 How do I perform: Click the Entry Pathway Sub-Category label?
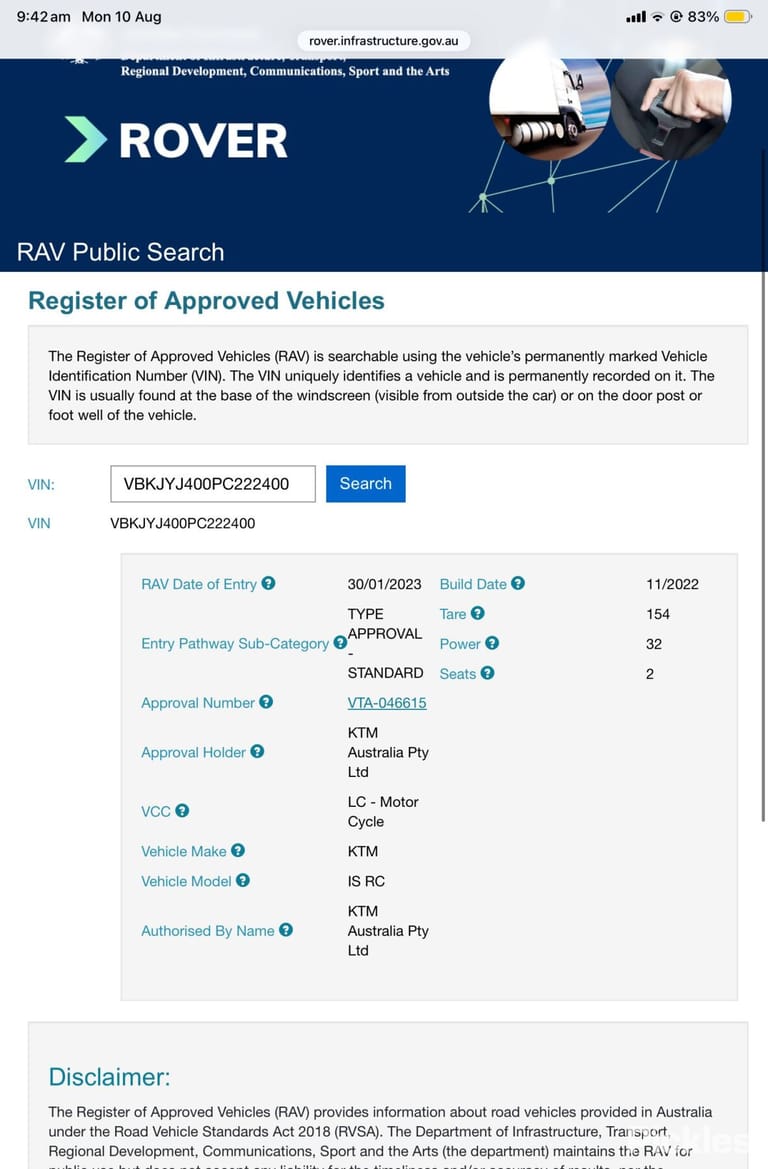click(235, 643)
